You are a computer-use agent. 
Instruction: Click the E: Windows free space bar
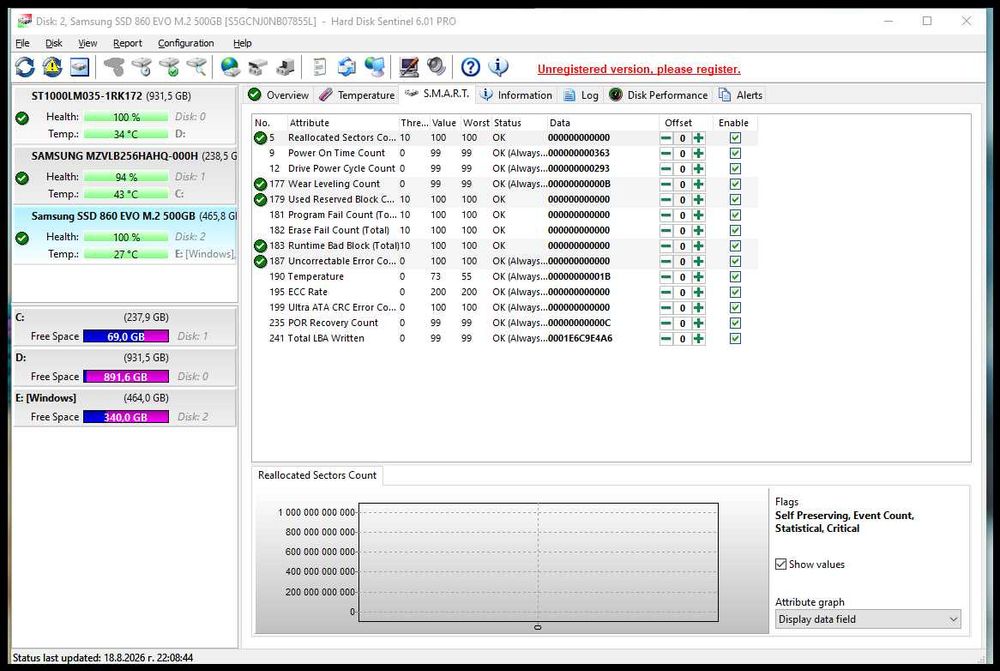point(126,417)
